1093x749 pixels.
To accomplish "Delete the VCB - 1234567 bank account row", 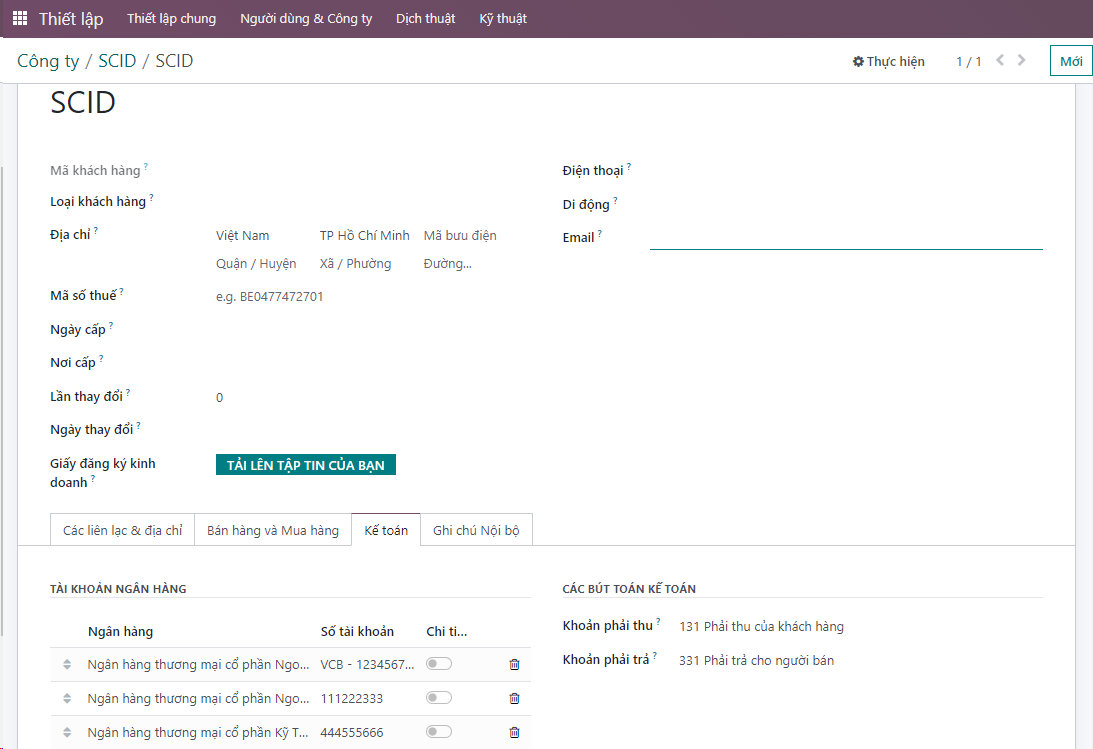I will [x=514, y=665].
